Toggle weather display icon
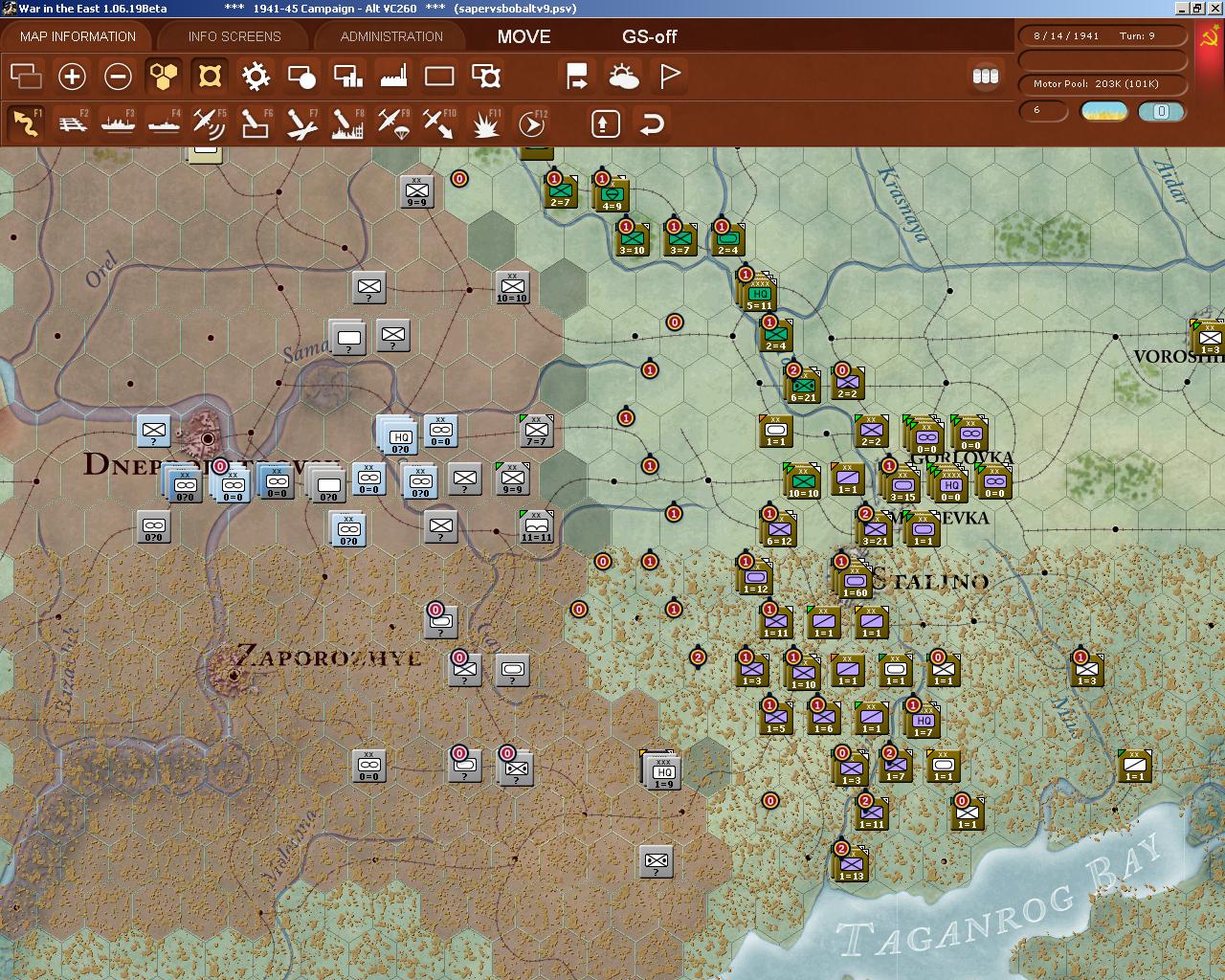This screenshot has height=980, width=1225. point(623,76)
